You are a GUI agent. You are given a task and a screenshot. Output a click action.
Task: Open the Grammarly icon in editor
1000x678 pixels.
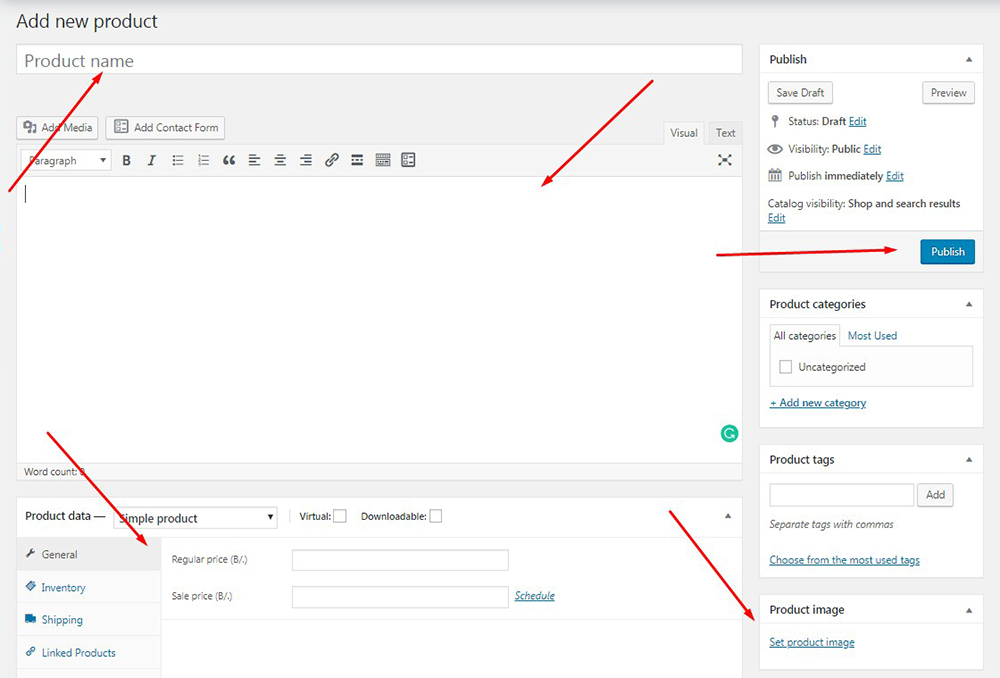coord(729,433)
